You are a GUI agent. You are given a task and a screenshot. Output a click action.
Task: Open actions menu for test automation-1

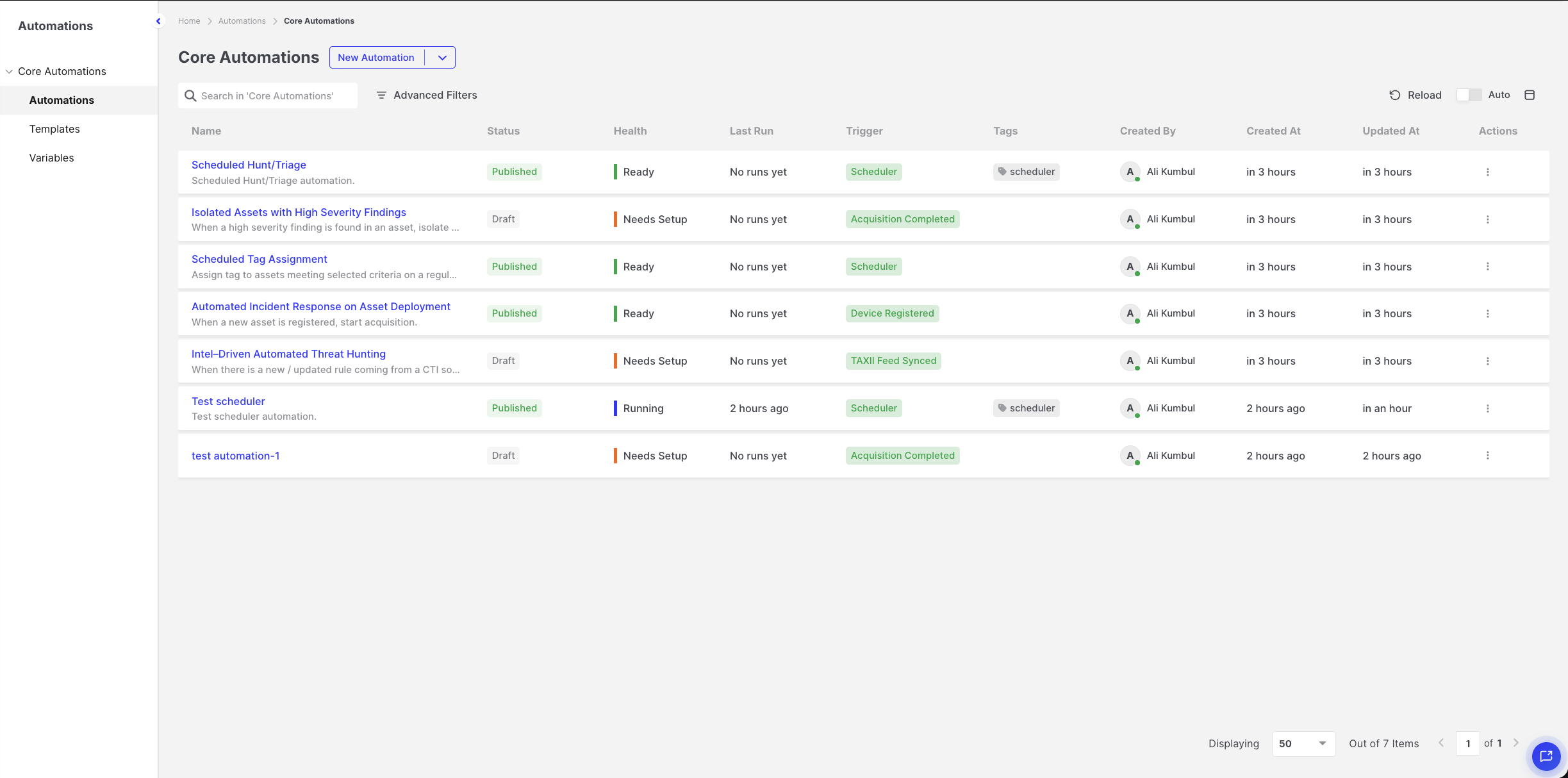pyautogui.click(x=1488, y=456)
